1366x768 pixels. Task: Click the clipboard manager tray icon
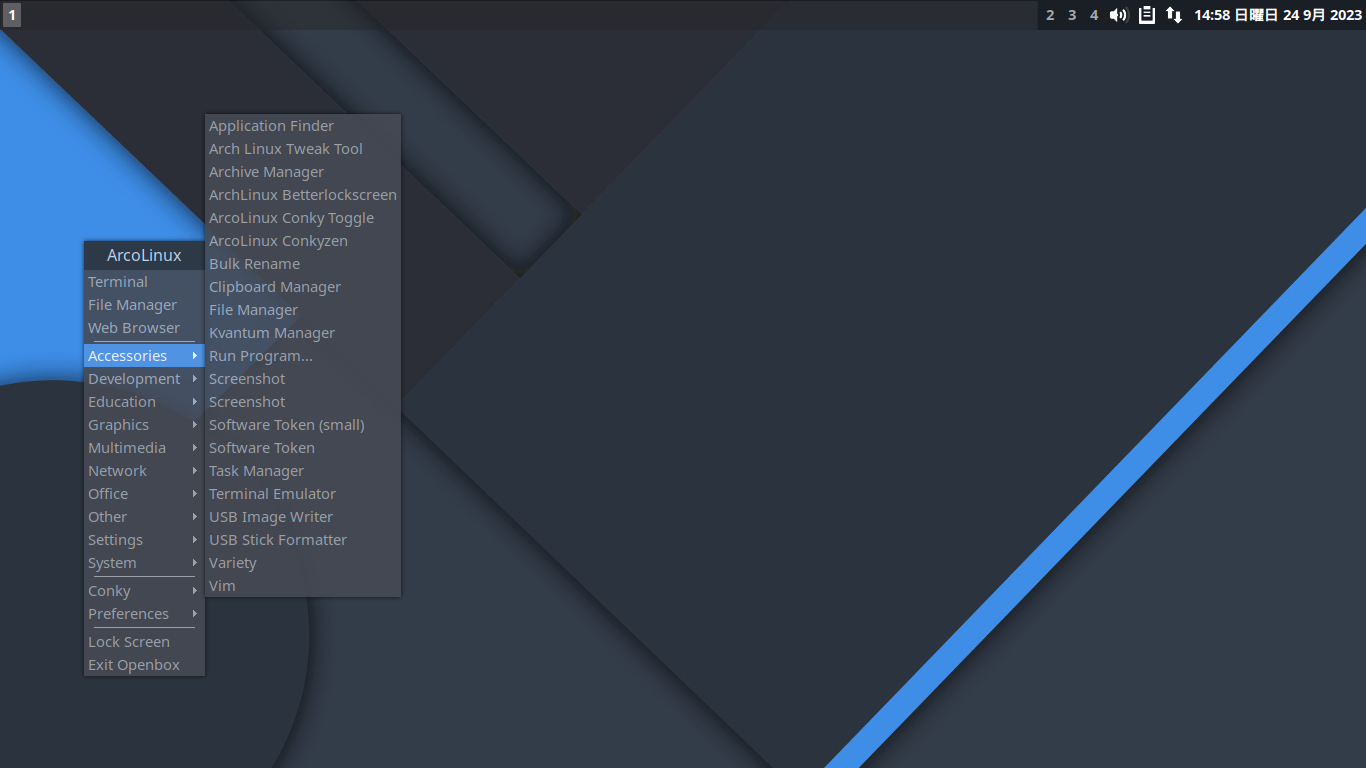tap(1147, 15)
